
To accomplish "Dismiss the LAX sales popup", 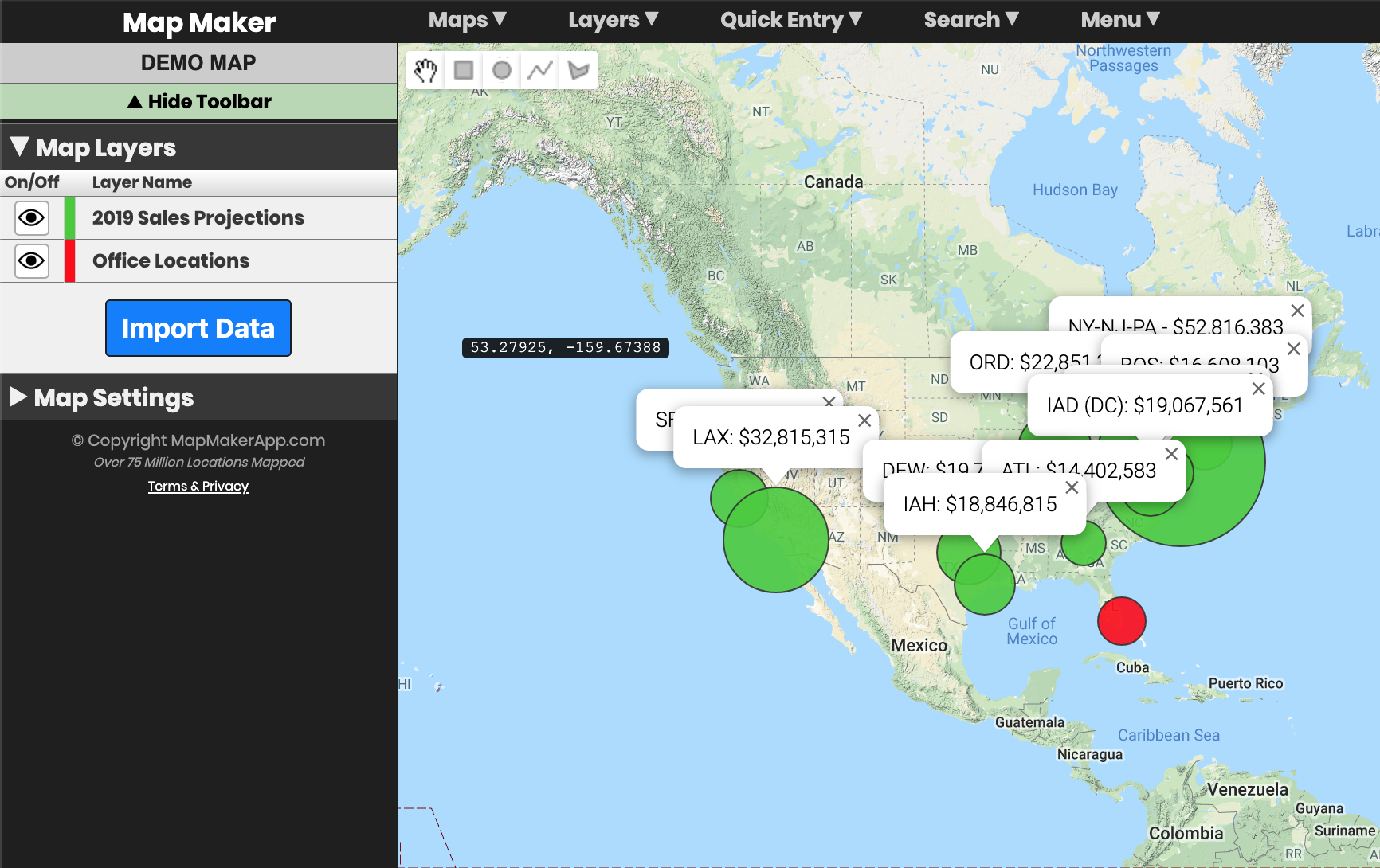I will pos(864,420).
